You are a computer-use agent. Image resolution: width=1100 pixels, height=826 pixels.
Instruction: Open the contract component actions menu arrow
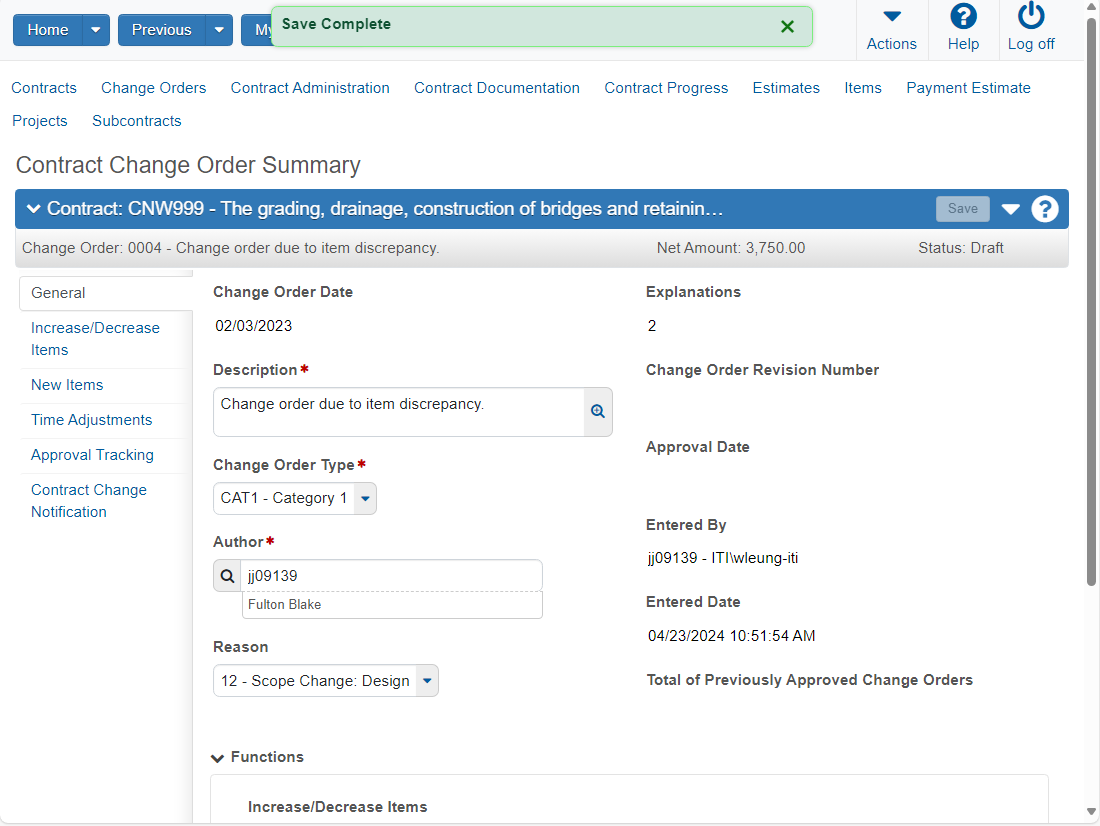point(1010,209)
